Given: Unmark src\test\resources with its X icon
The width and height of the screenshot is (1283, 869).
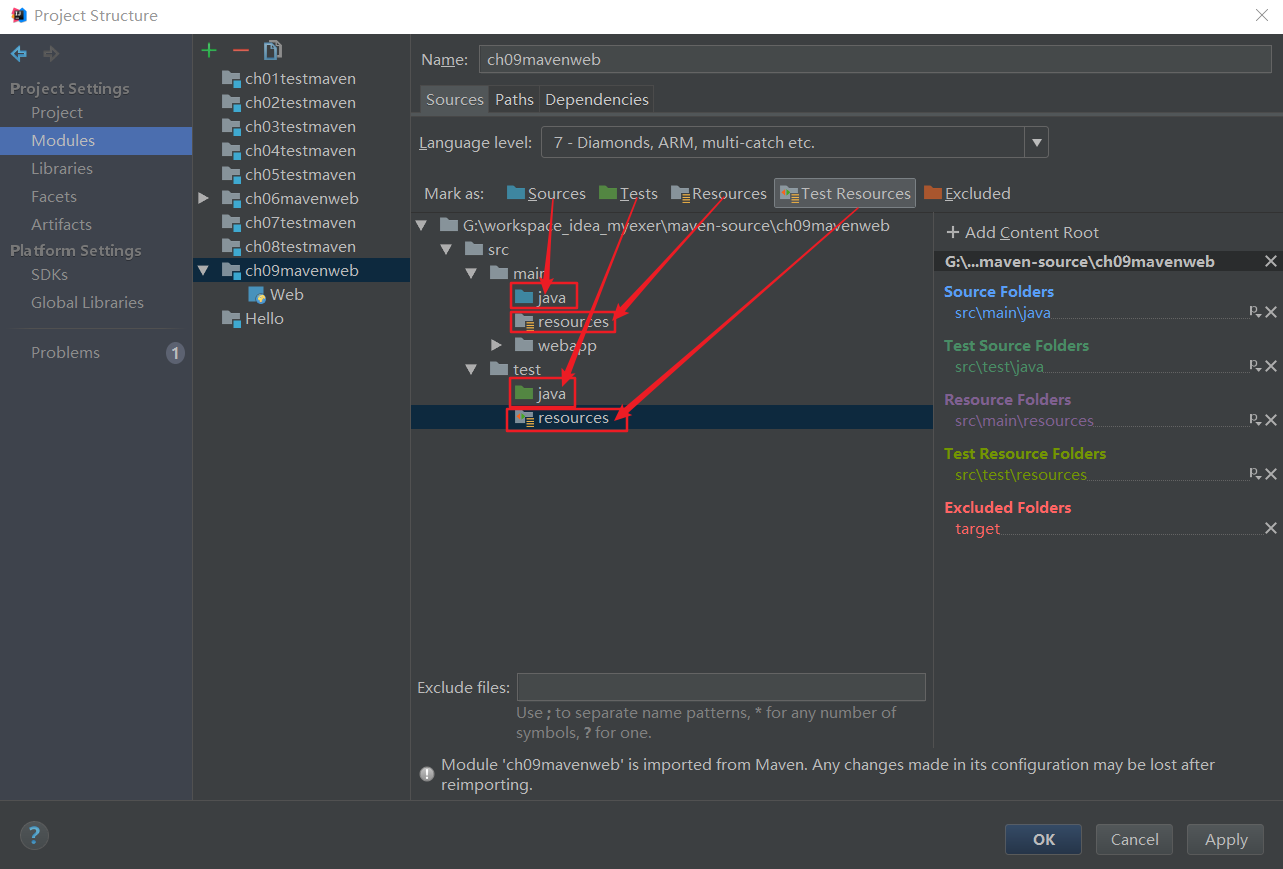Looking at the screenshot, I should point(1271,474).
